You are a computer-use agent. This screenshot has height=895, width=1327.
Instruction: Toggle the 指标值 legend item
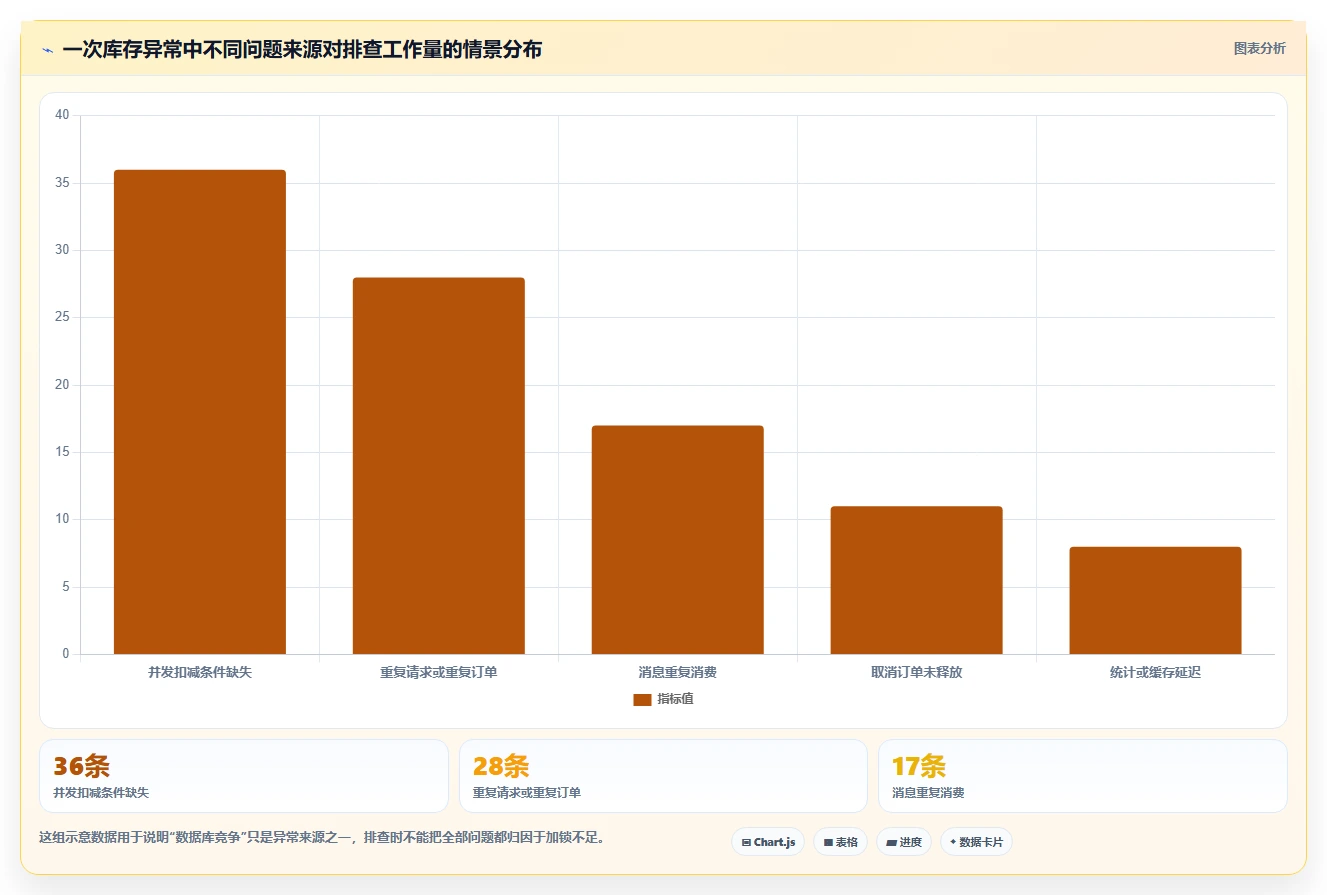click(x=663, y=699)
